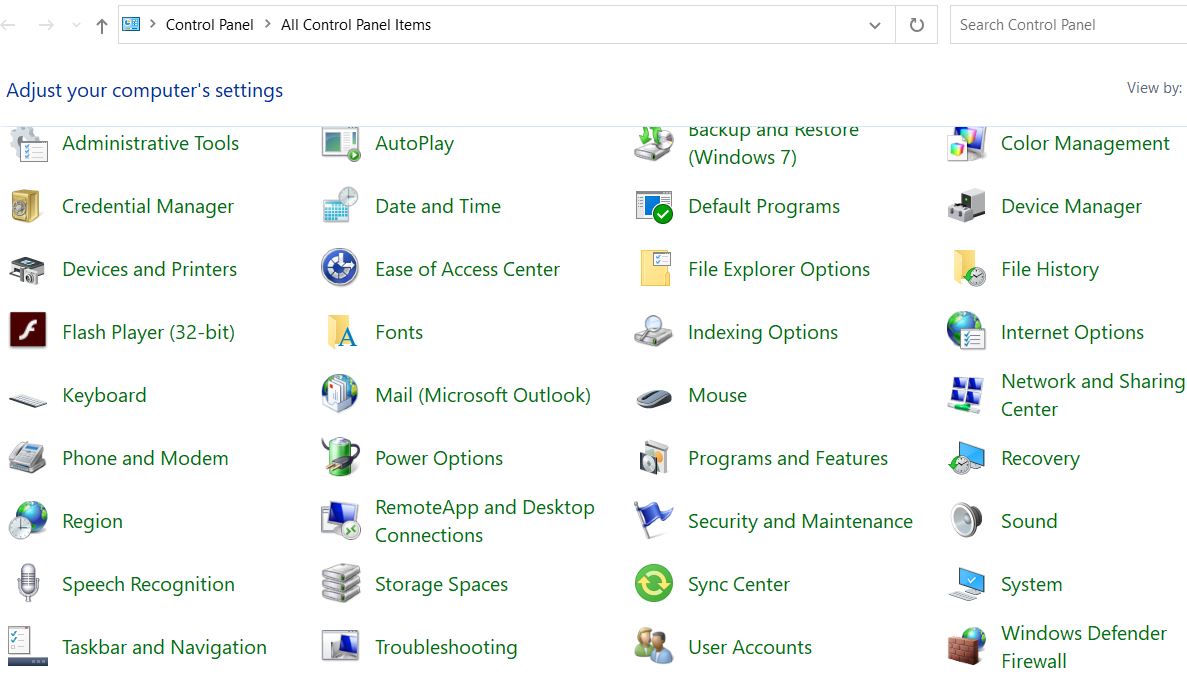Open the Power Options link
Viewport: 1187px width, 683px height.
[439, 458]
